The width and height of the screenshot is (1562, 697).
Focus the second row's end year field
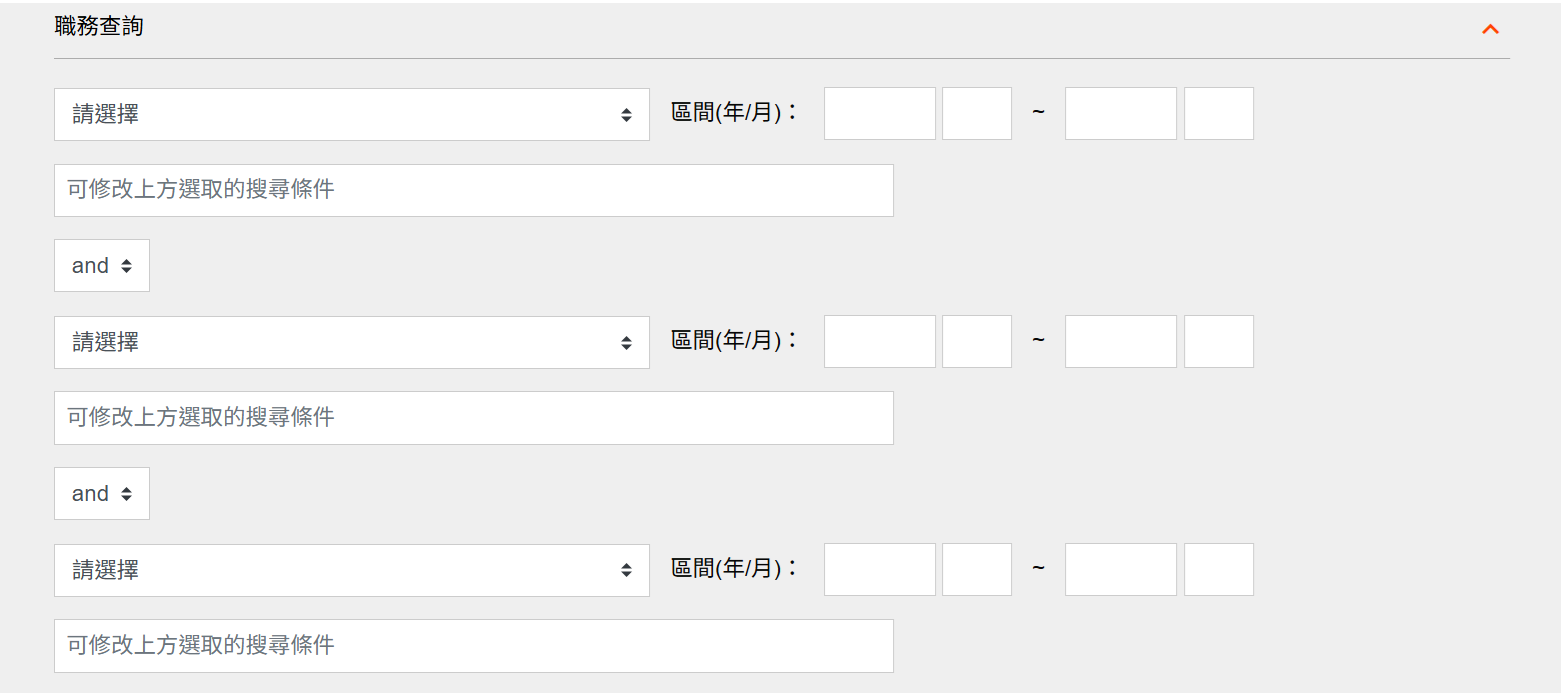click(x=1120, y=341)
